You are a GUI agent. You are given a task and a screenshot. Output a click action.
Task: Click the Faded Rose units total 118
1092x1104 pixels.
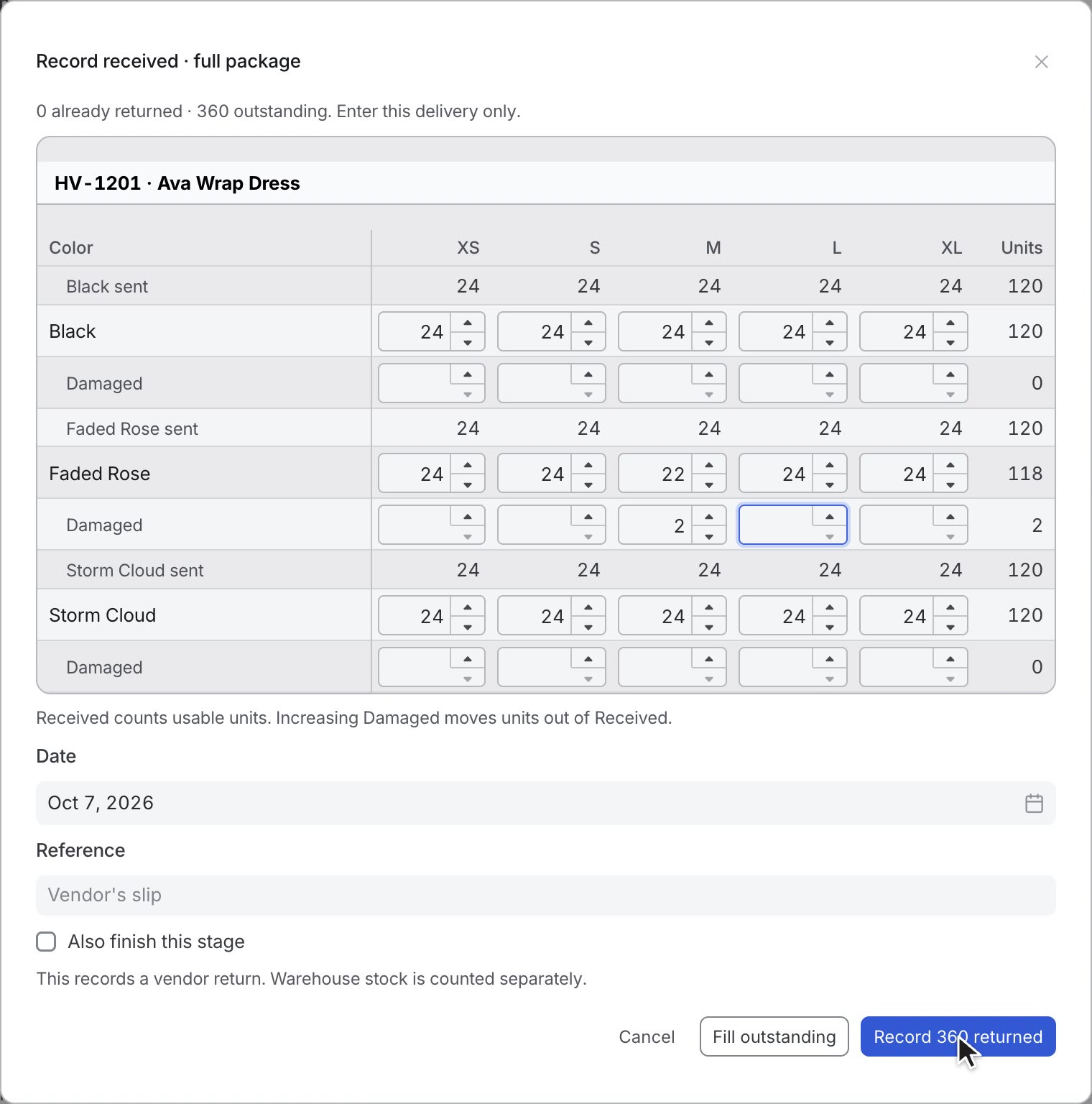click(x=1025, y=474)
